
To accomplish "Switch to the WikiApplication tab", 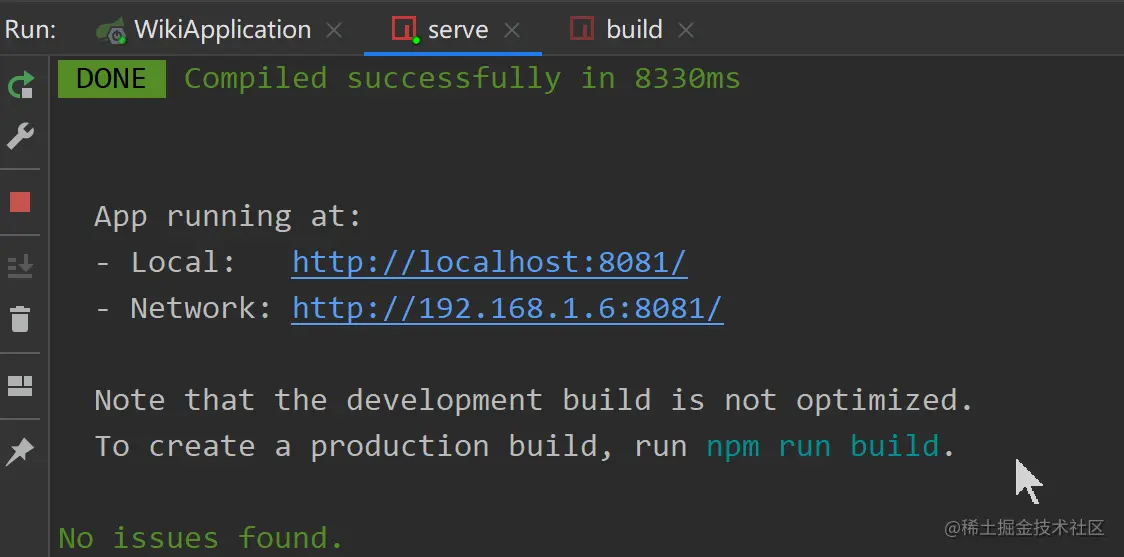I will 222,30.
